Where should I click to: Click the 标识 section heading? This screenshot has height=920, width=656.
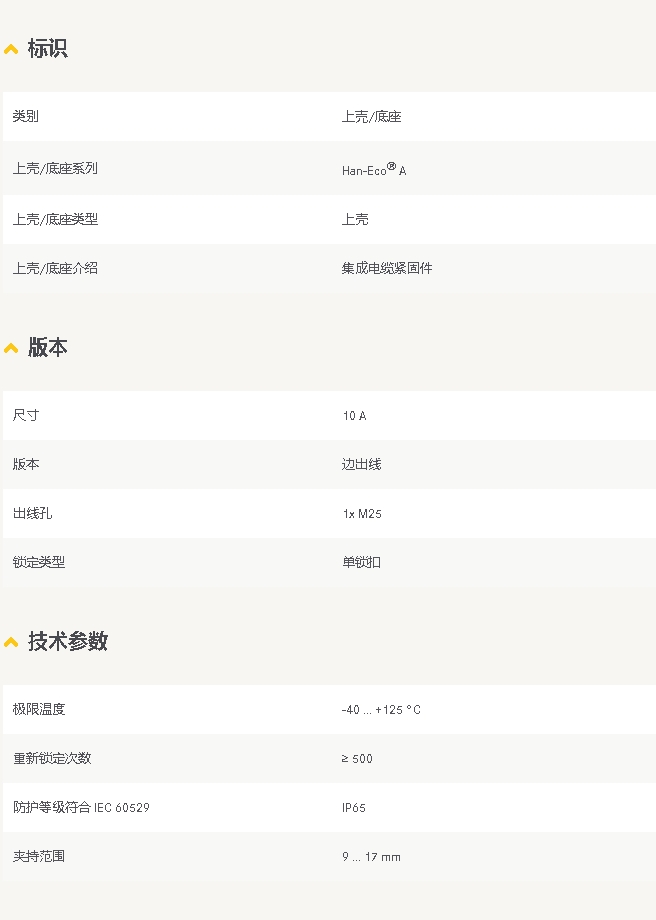point(48,48)
